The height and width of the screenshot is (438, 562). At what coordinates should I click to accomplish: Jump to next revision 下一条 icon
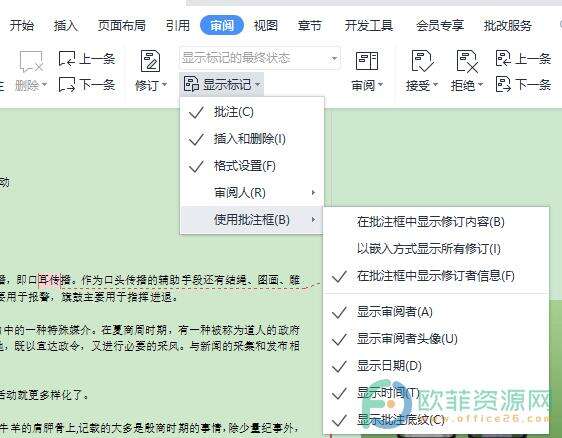tap(503, 85)
